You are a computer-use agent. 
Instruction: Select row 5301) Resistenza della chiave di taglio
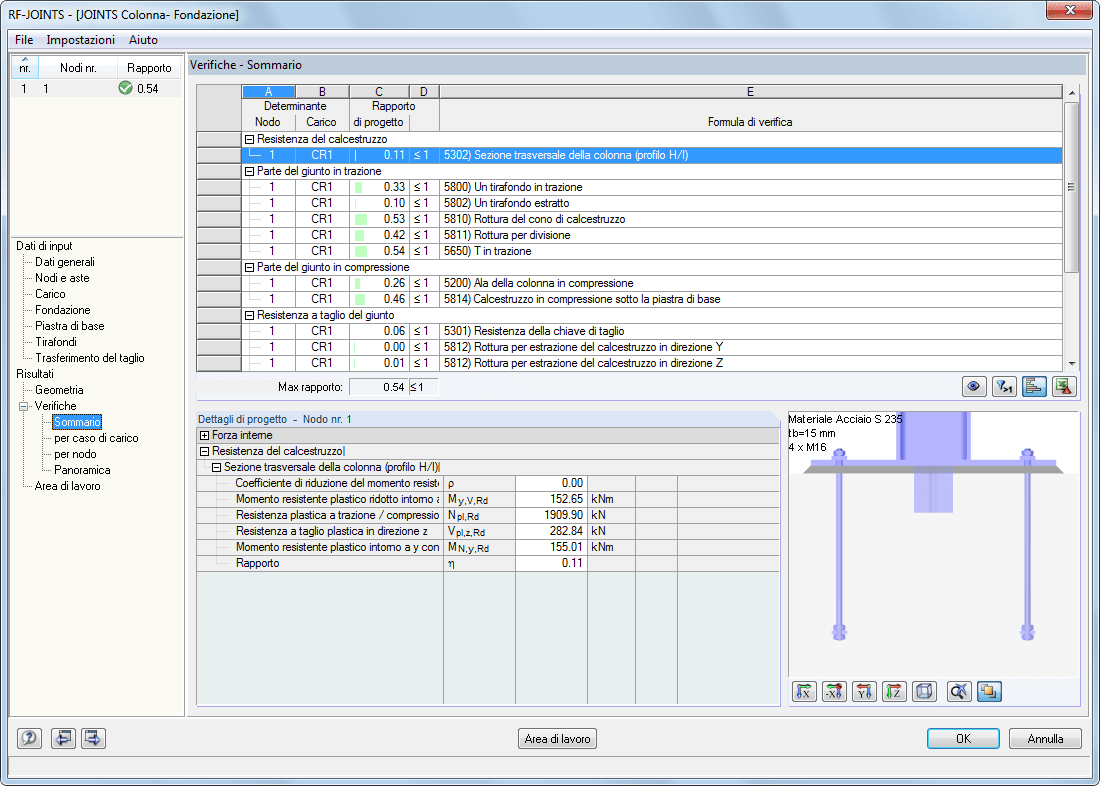tap(652, 331)
